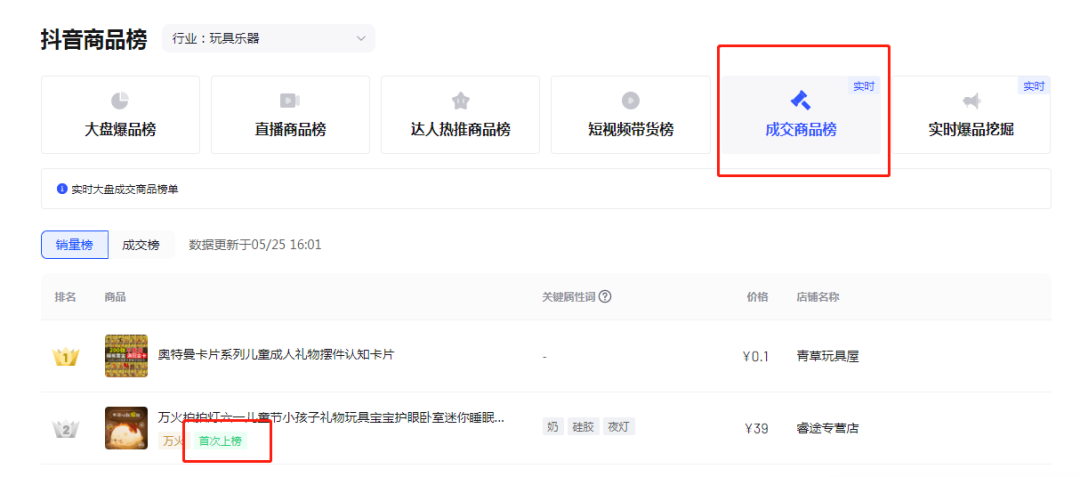Click the 奶 keyword tag
1080x477 pixels.
click(x=552, y=426)
